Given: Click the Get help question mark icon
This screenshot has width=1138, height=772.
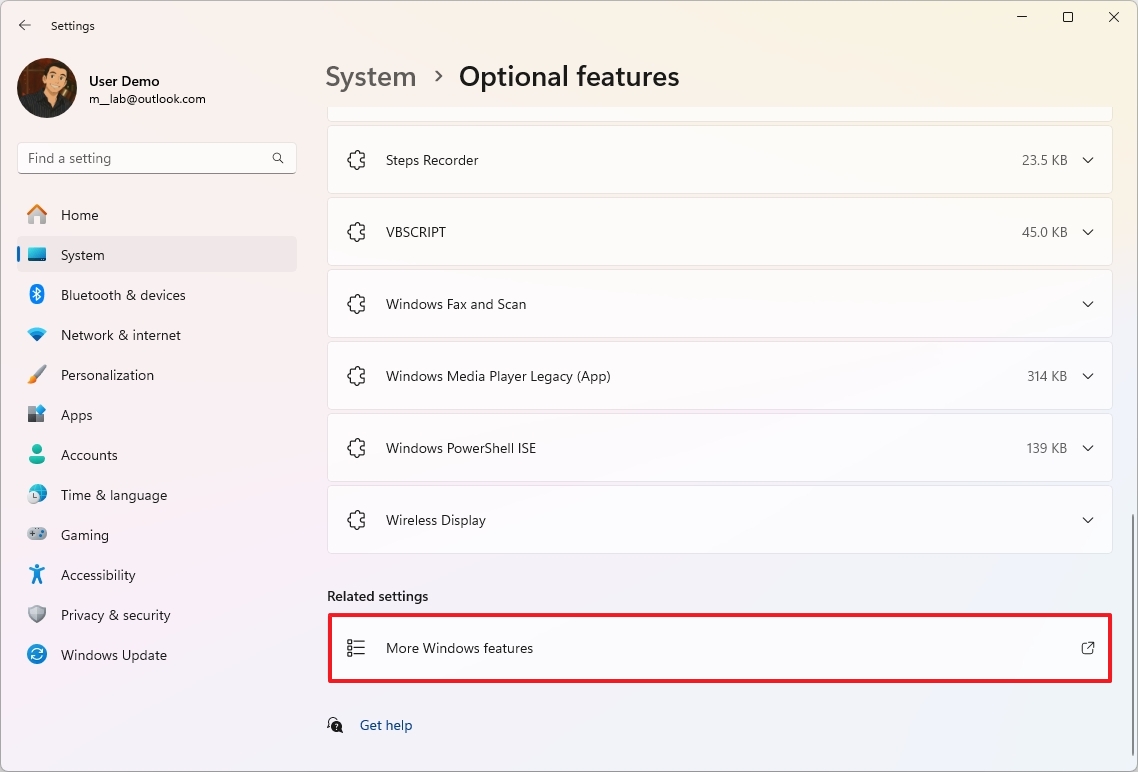Looking at the screenshot, I should [334, 725].
